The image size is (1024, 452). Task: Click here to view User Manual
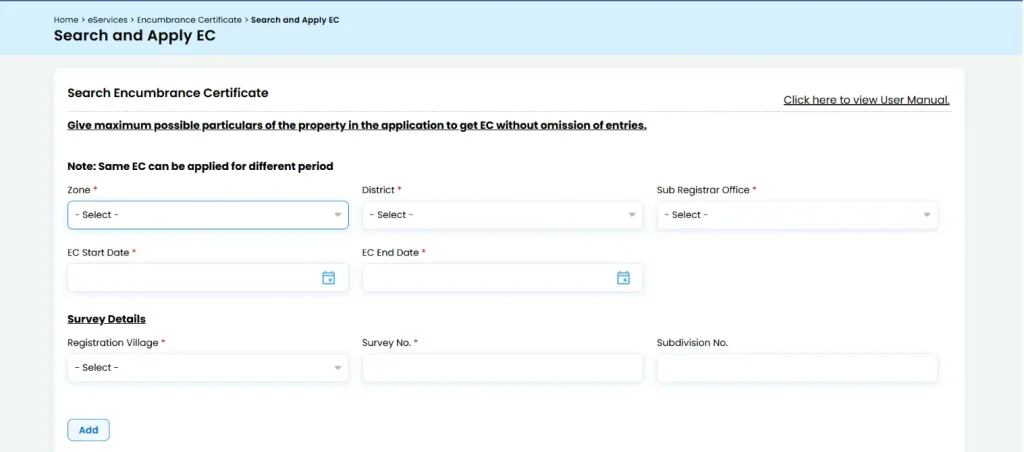pyautogui.click(x=867, y=100)
